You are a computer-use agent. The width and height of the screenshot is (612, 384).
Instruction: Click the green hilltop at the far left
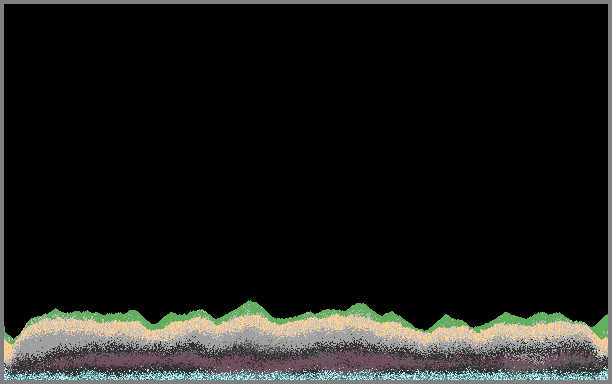point(55,313)
